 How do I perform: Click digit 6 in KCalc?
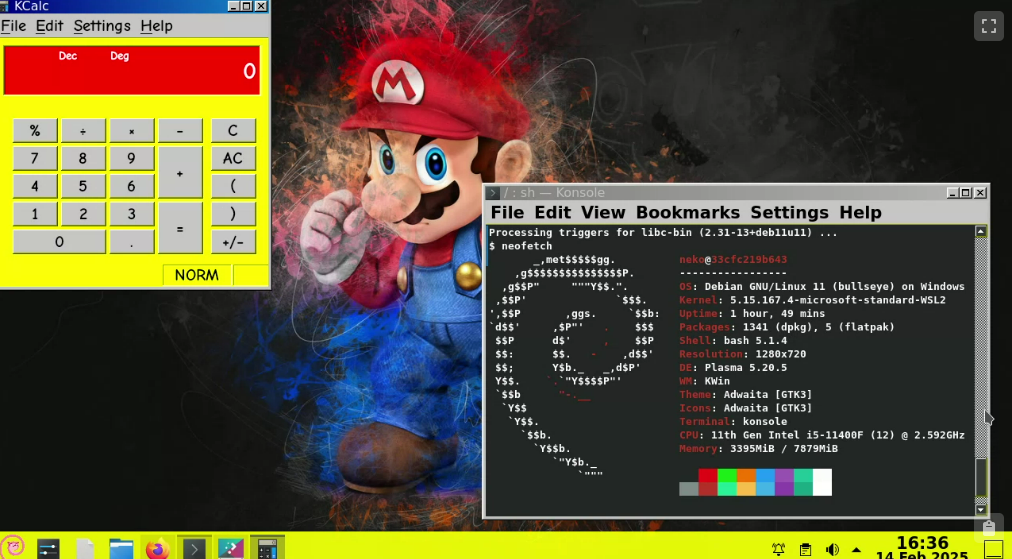tap(132, 187)
